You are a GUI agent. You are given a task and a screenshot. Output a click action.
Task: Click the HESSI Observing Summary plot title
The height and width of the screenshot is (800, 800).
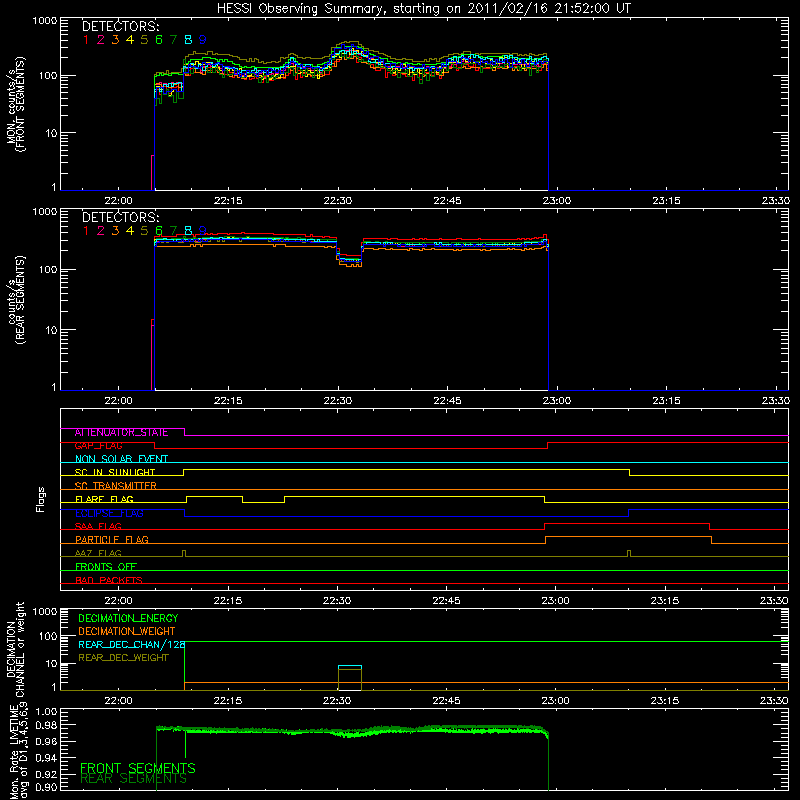(x=423, y=8)
